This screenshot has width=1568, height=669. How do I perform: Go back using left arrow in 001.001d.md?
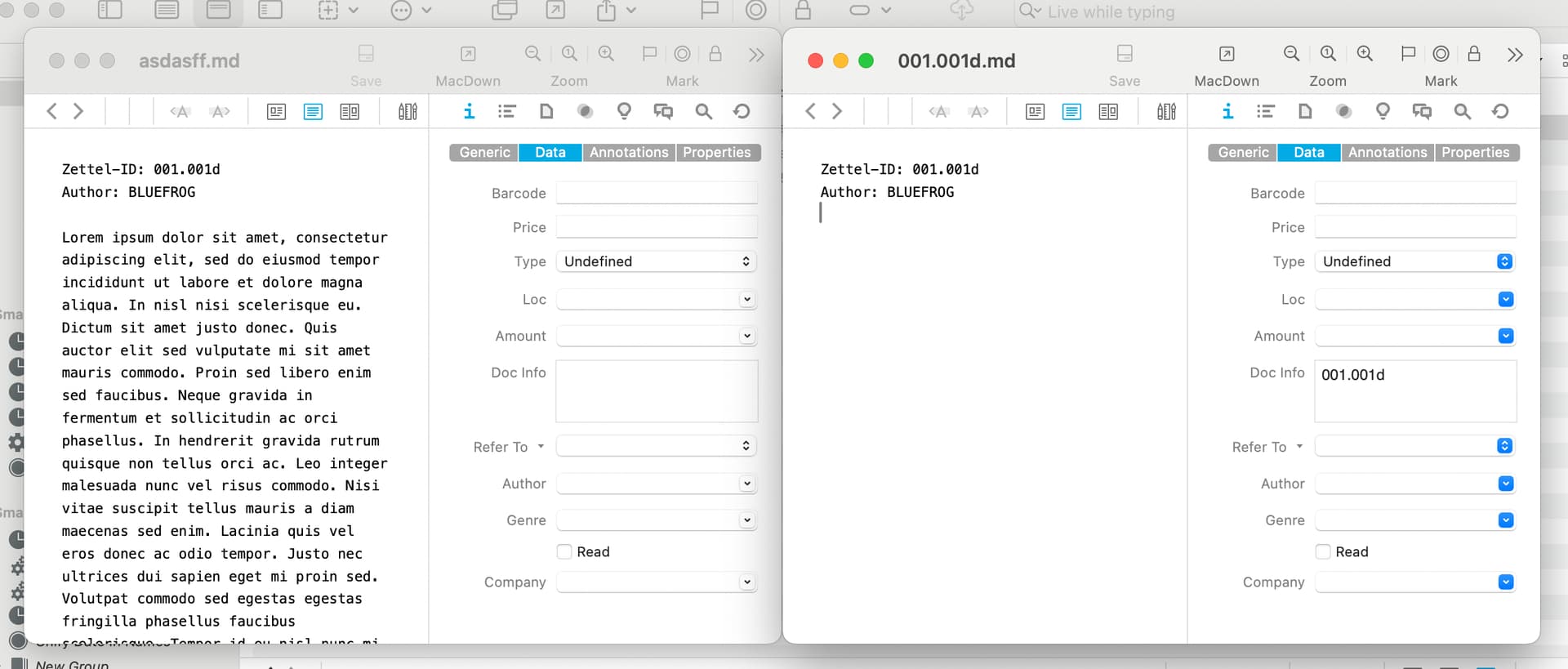pos(810,112)
